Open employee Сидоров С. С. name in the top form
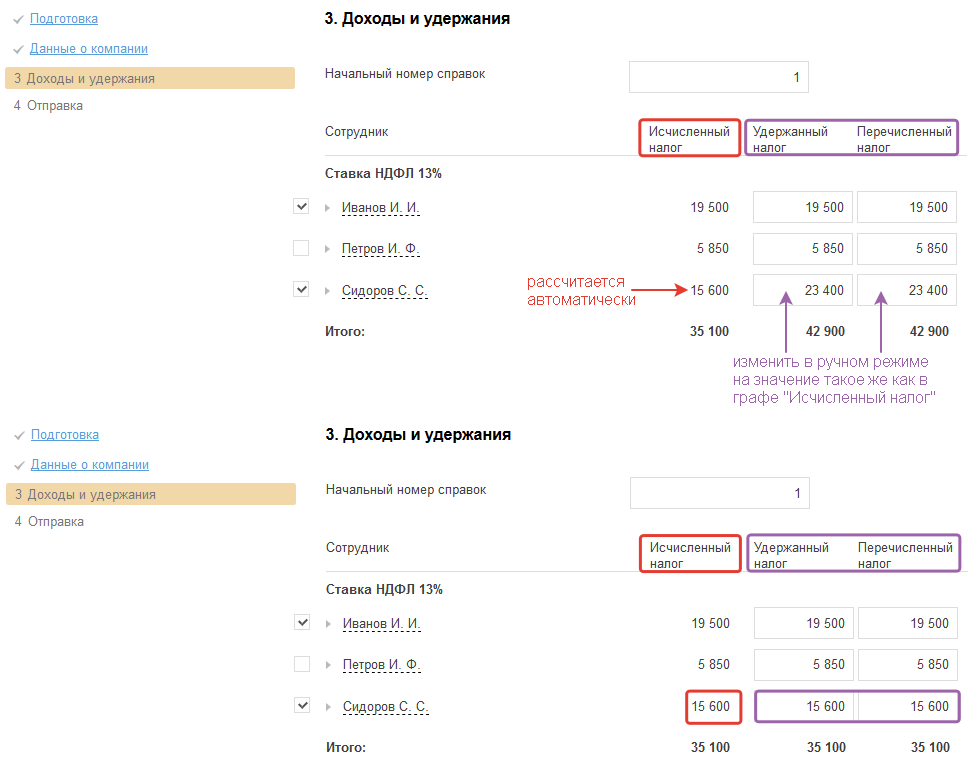980x772 pixels. pos(384,291)
